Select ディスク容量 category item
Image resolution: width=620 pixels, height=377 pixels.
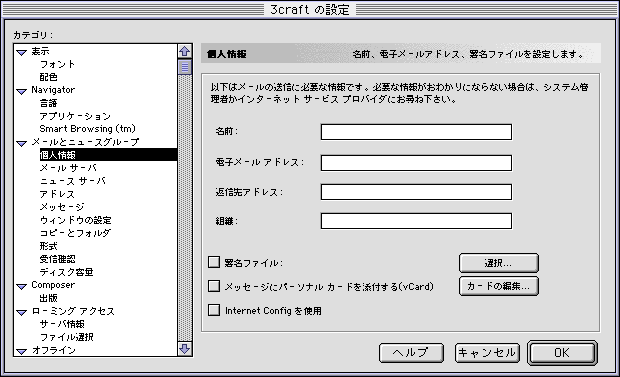pos(66,272)
